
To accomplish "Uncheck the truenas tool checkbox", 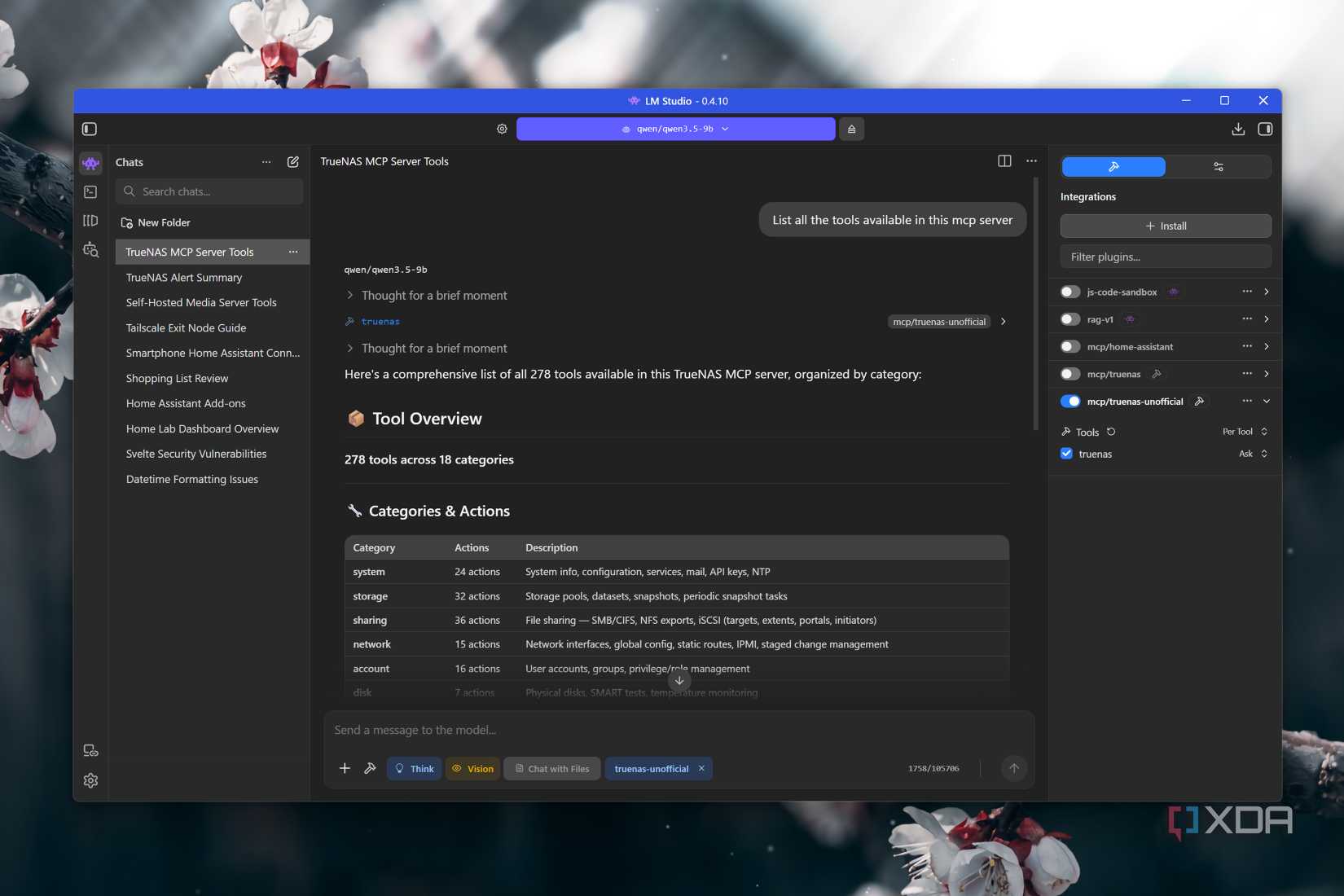I will tap(1065, 454).
